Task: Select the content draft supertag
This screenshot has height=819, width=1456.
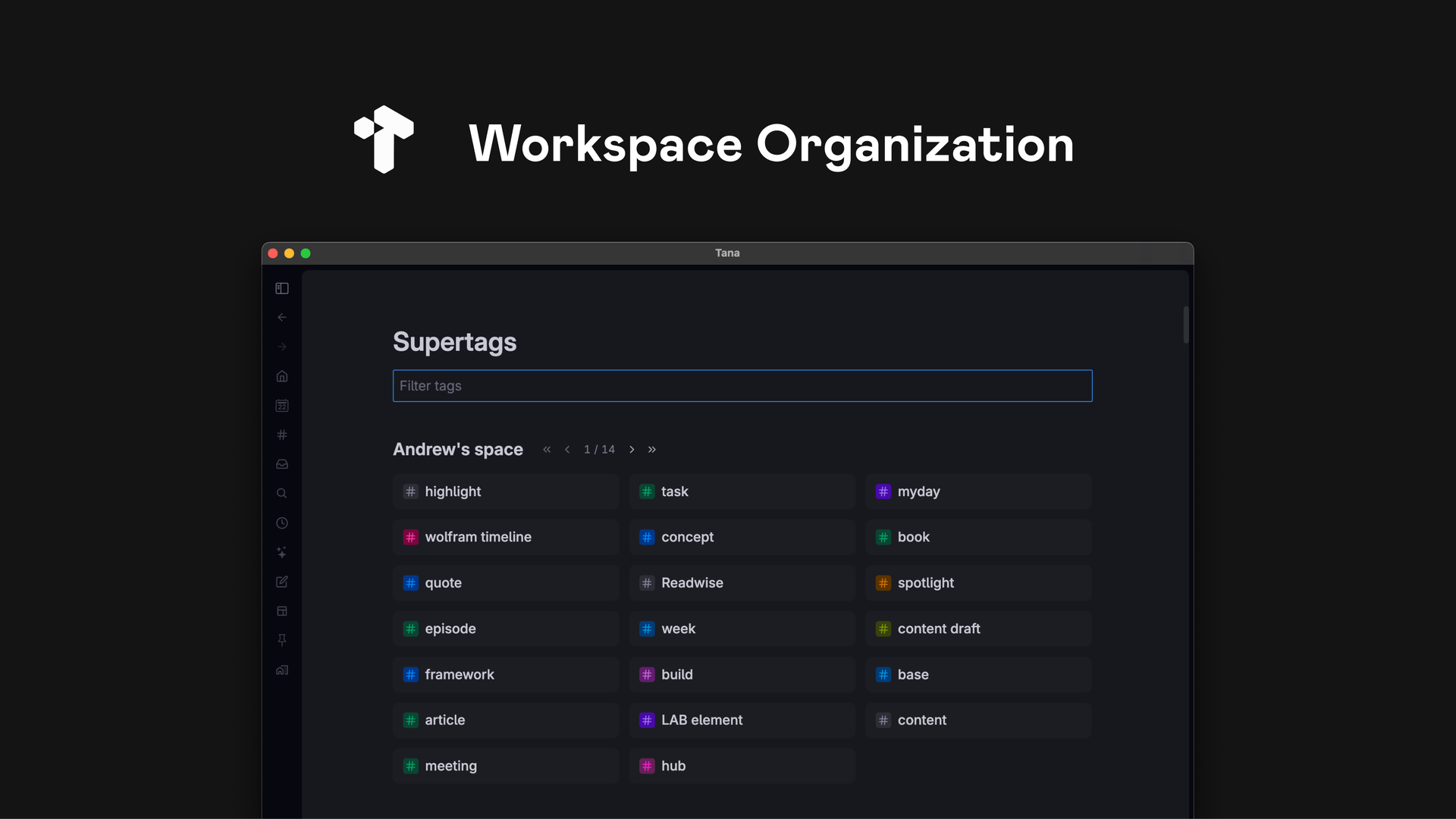Action: point(978,629)
